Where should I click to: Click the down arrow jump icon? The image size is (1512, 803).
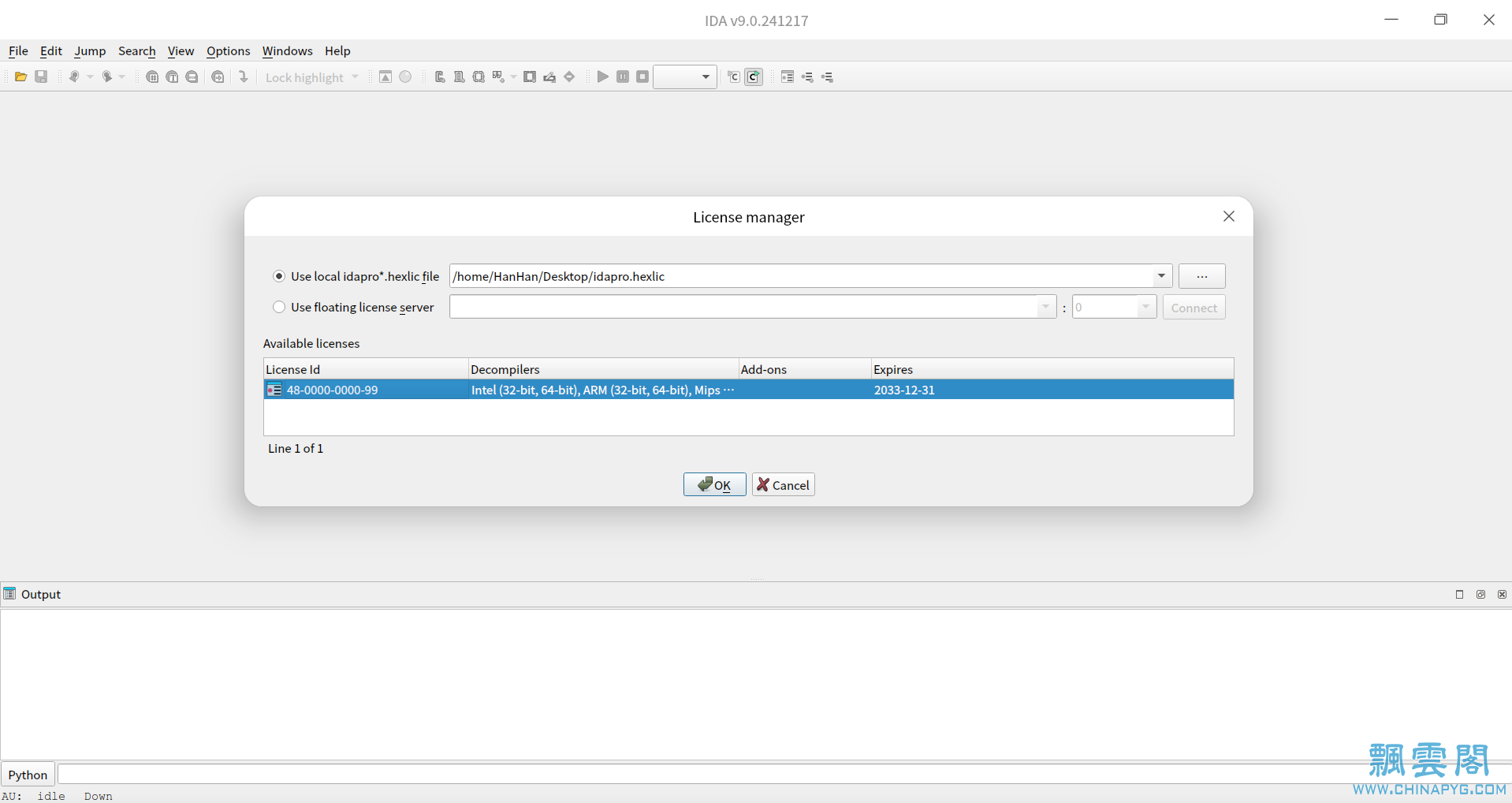(x=244, y=77)
